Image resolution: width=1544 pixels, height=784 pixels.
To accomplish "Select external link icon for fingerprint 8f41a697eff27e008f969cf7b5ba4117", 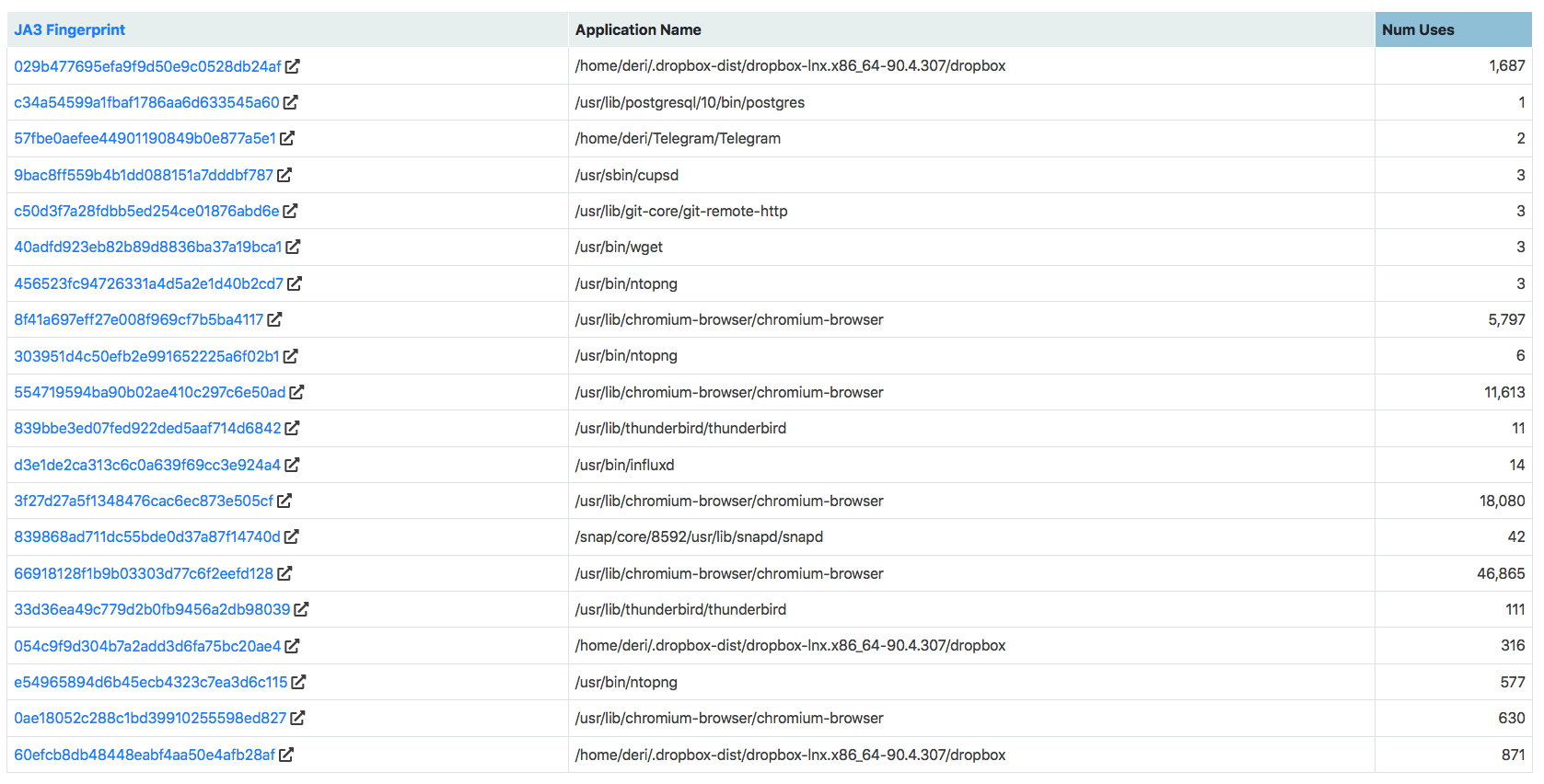I will pos(279,319).
